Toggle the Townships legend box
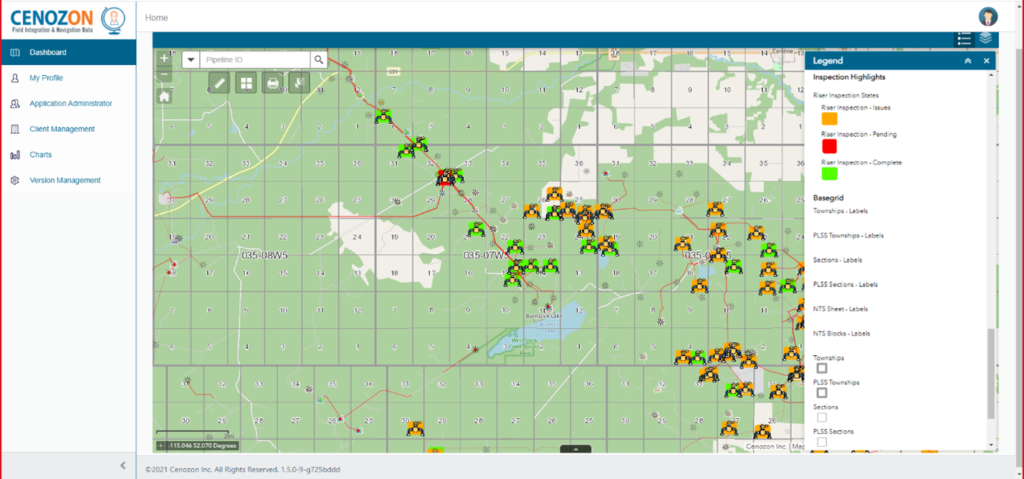Screen dimensions: 1024x479 click(x=822, y=369)
